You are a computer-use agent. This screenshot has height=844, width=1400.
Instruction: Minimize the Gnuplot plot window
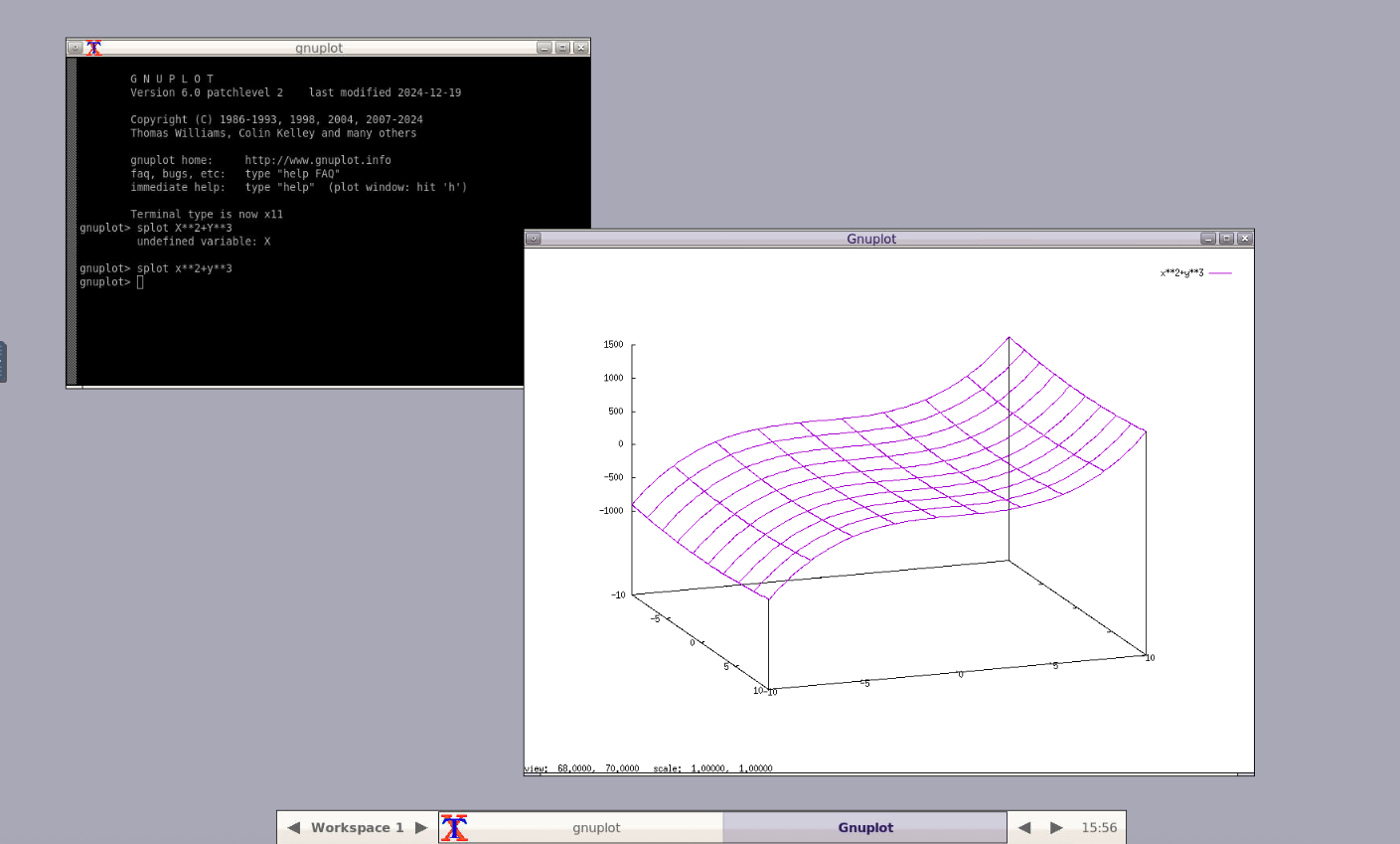tap(1208, 239)
